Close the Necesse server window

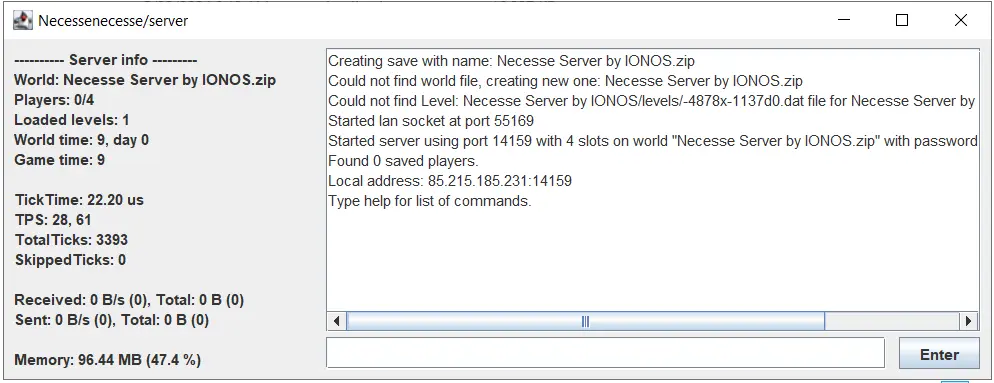pos(960,20)
